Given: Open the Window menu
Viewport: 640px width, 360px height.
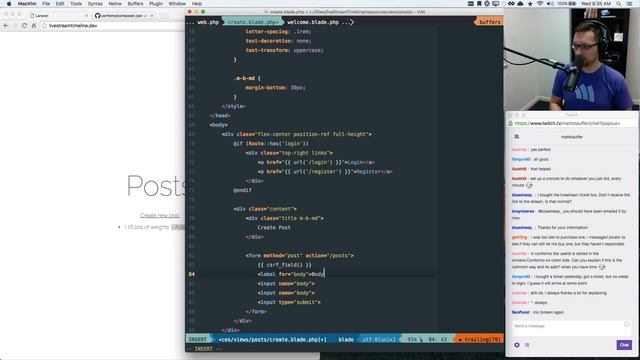Looking at the screenshot, I should 177,4.
